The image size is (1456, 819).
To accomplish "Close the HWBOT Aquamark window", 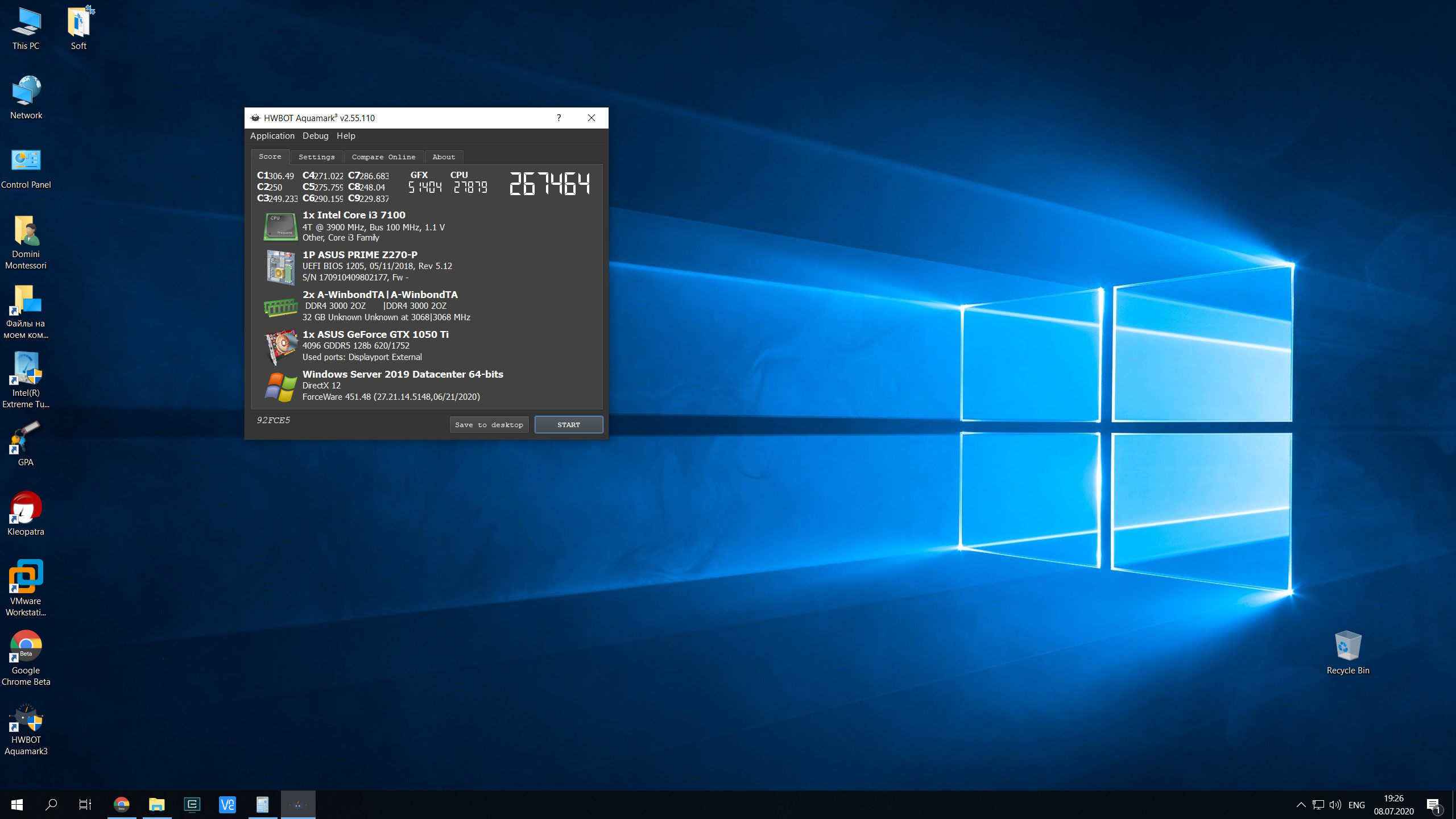I will click(x=591, y=118).
